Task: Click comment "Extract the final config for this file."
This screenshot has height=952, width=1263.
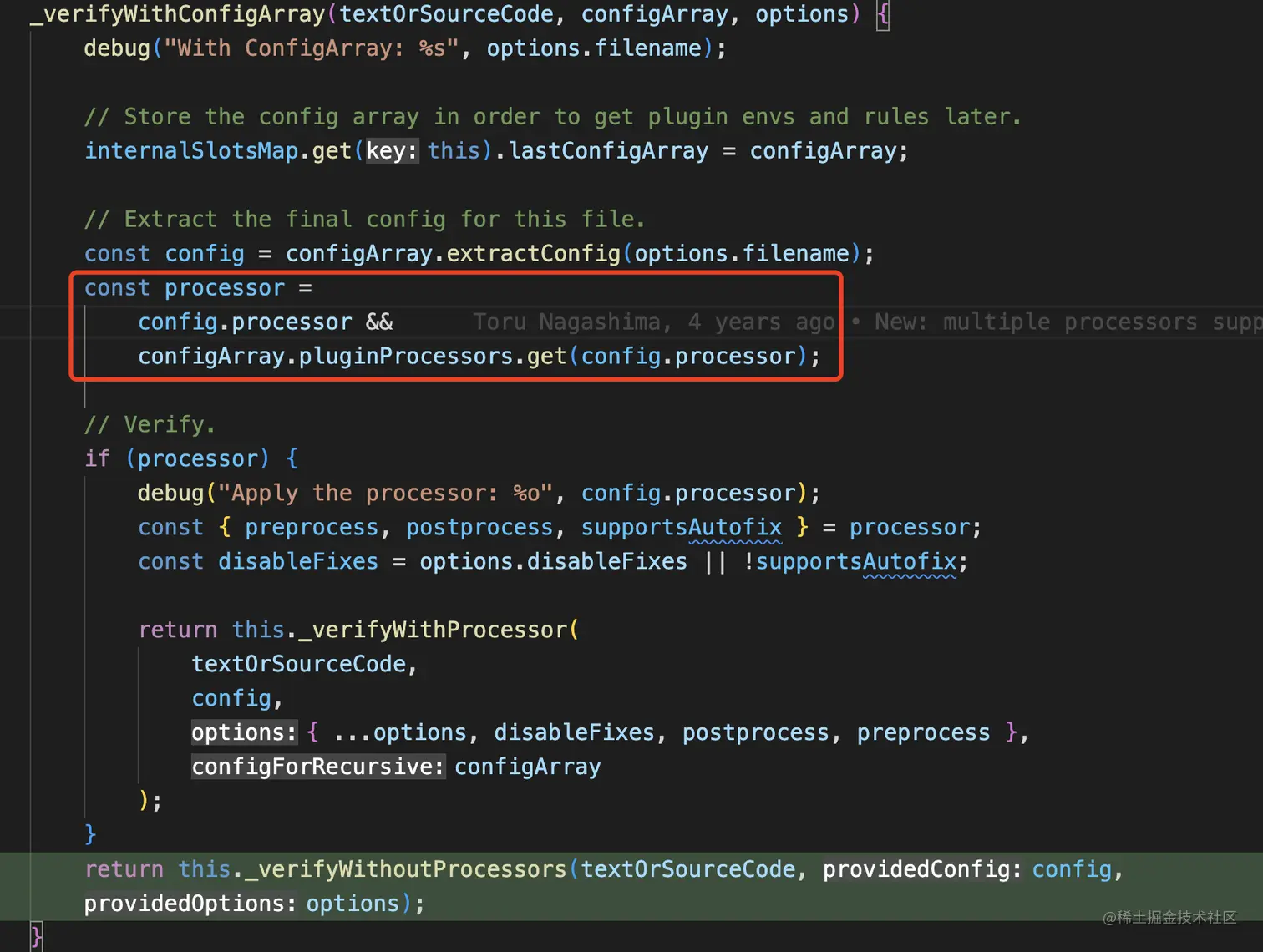Action: coord(365,220)
